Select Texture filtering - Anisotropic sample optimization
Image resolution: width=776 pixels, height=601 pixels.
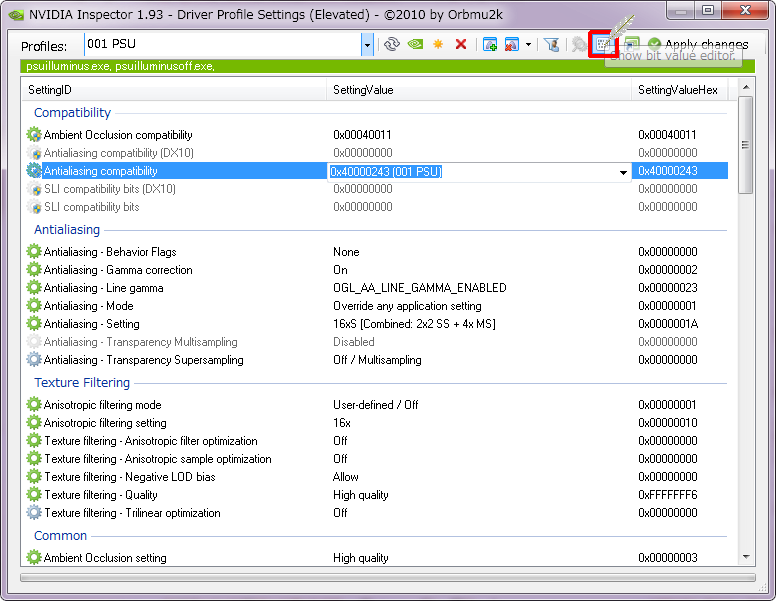pyautogui.click(x=158, y=459)
